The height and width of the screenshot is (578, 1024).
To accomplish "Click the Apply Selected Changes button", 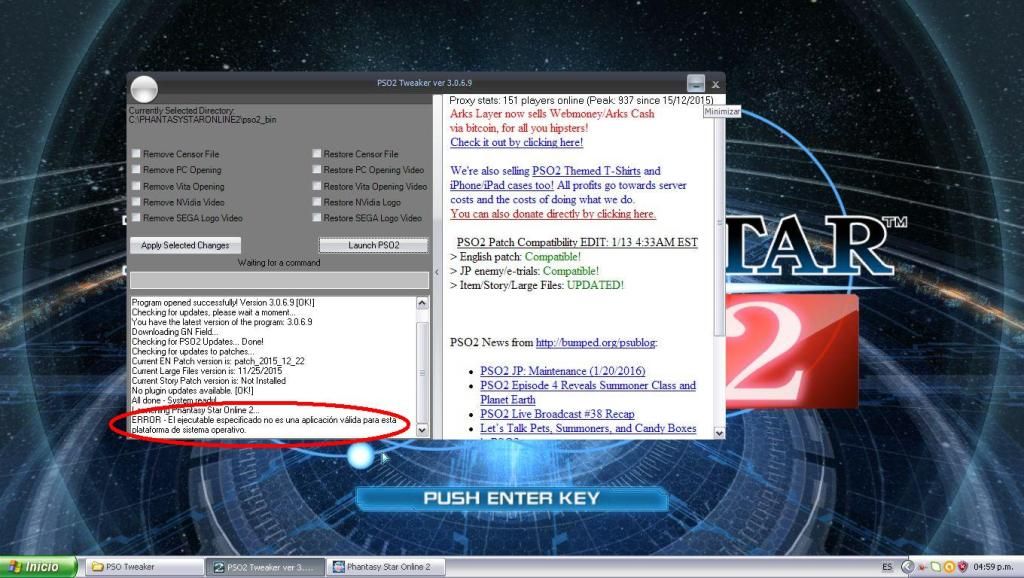I will point(185,245).
